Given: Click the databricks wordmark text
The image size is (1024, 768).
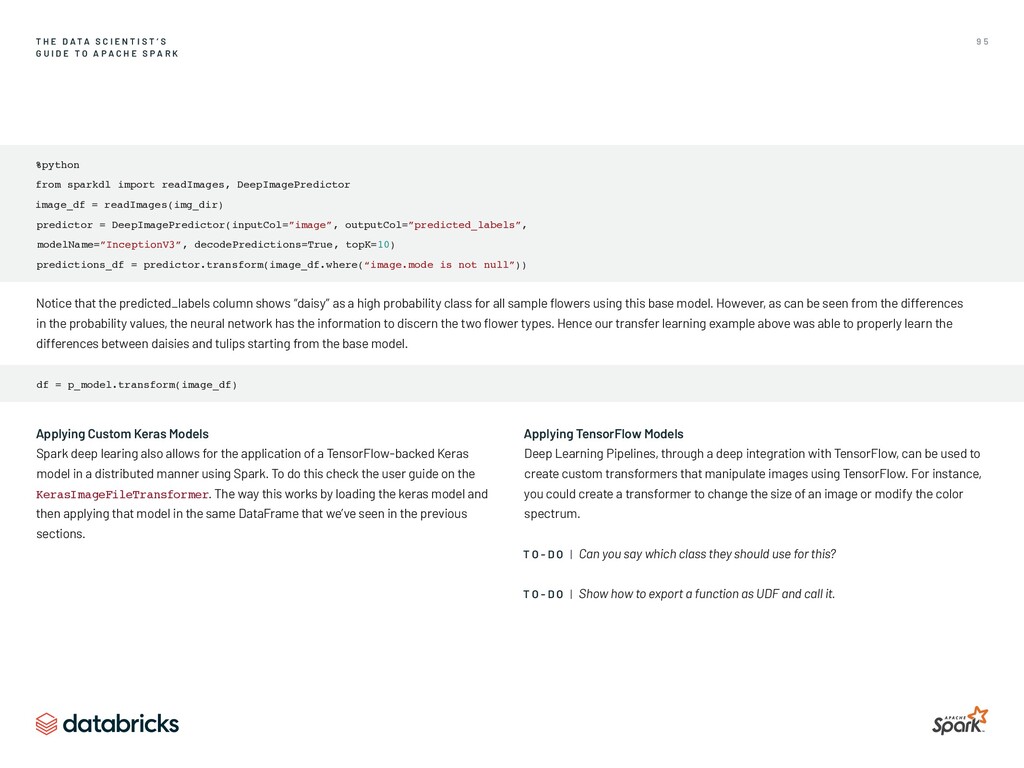Looking at the screenshot, I should click(121, 724).
